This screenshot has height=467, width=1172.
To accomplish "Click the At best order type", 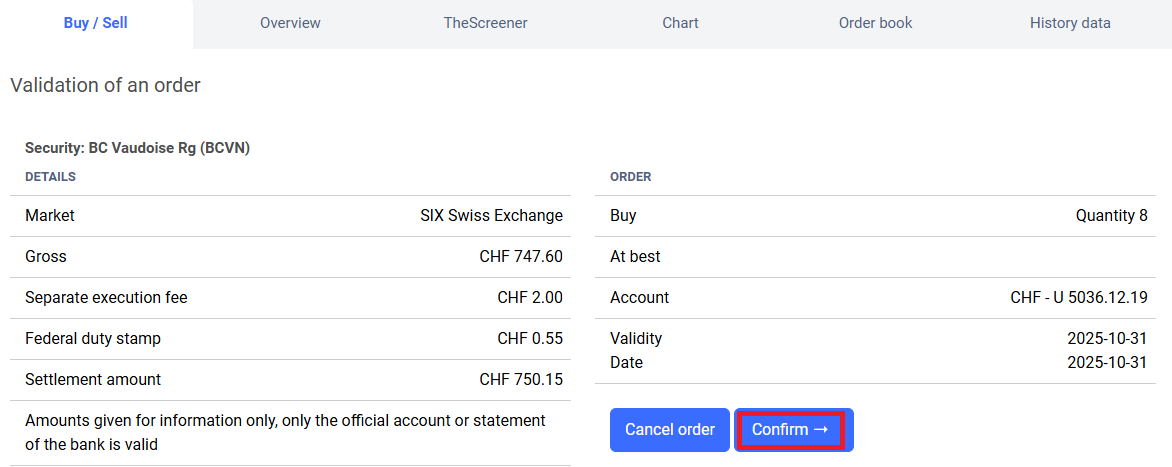I will pos(635,257).
